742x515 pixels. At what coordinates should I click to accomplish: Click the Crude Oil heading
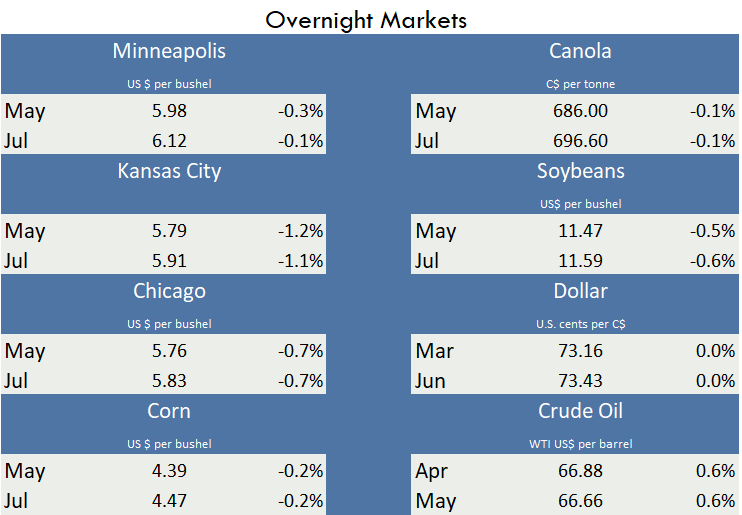click(580, 411)
